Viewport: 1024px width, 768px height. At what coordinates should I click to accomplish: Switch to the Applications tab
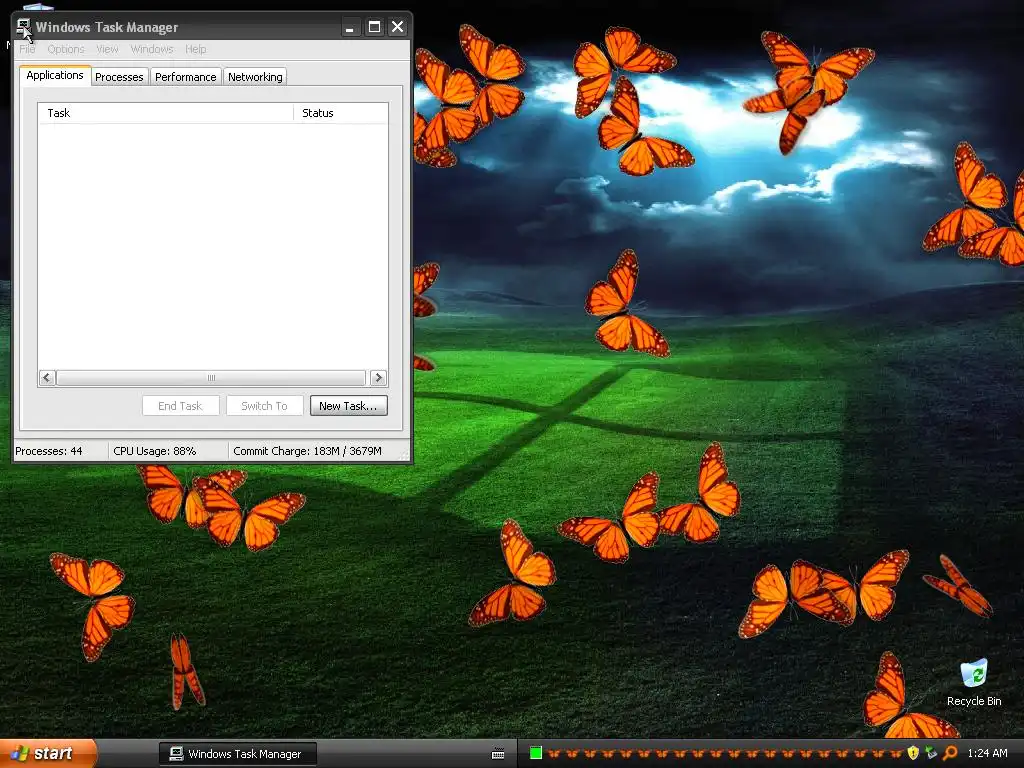(x=55, y=75)
